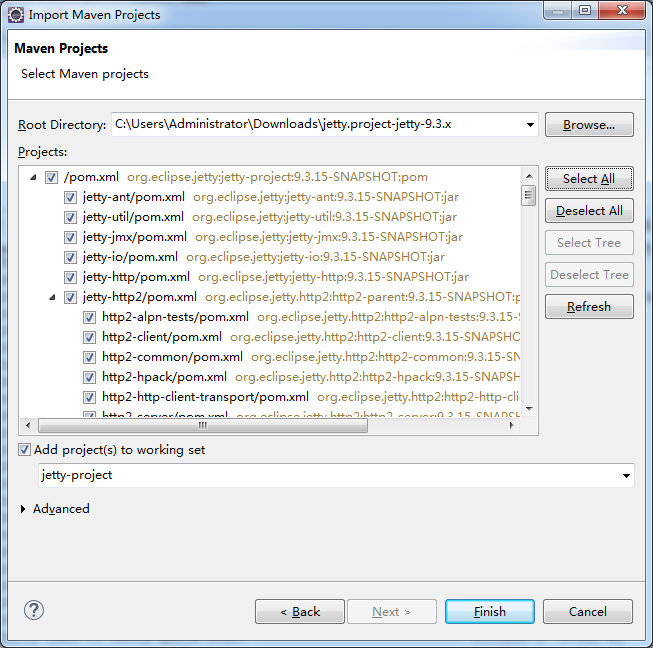Open the working set jetty-project dropdown
Viewport: 653px width, 648px height.
coord(626,476)
